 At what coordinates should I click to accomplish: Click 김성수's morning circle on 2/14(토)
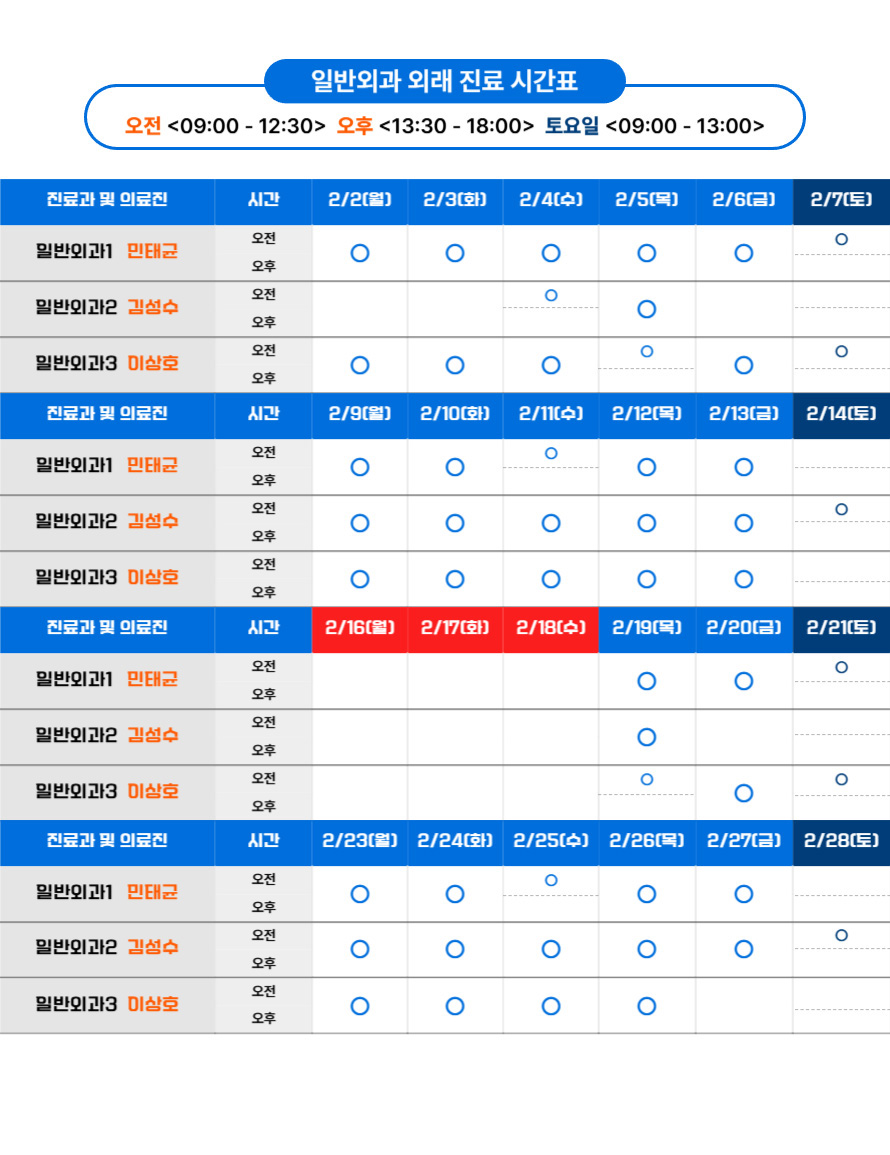[841, 509]
